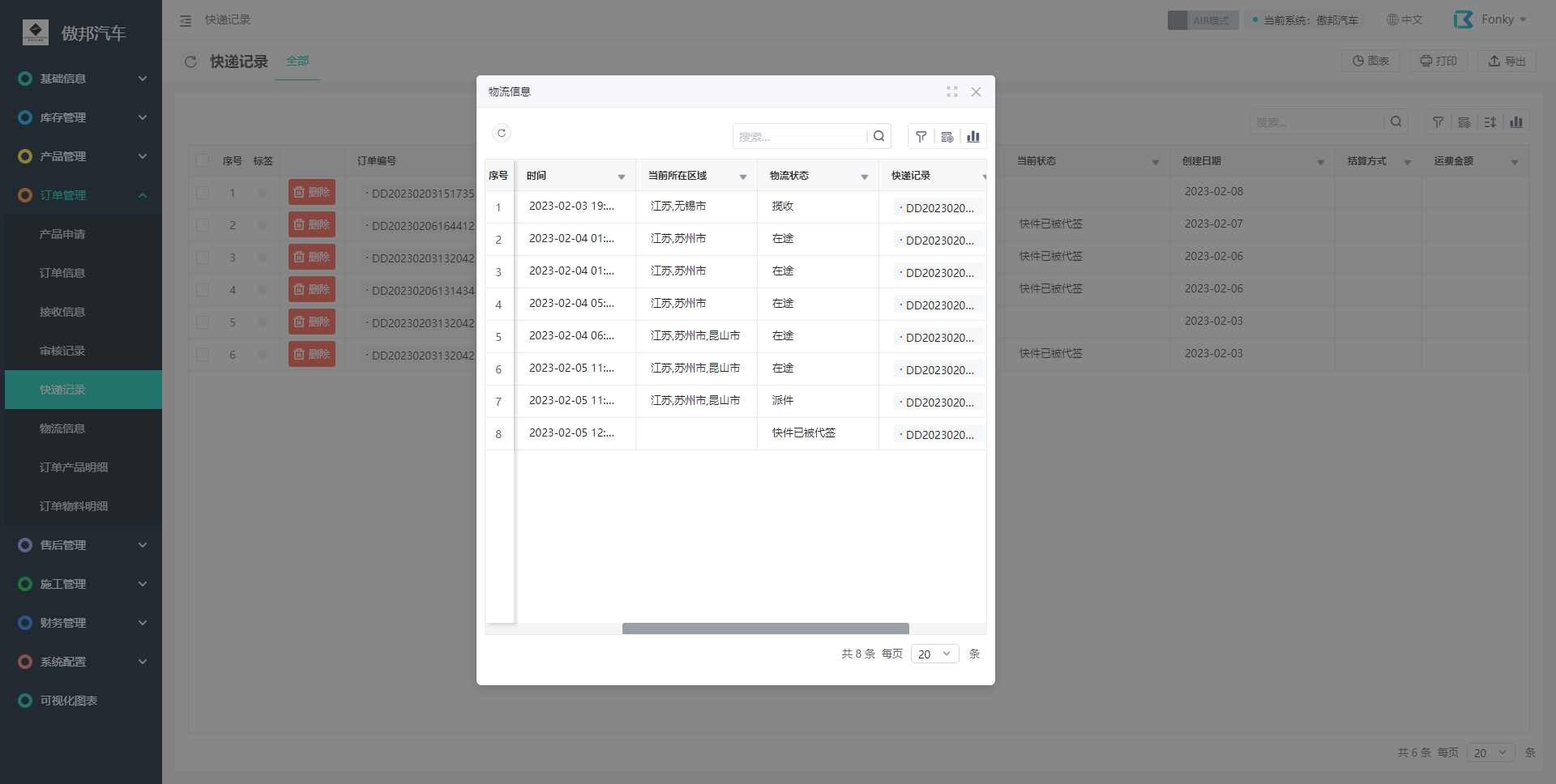This screenshot has height=784, width=1556.
Task: Select the 全部 tab
Action: pos(297,62)
